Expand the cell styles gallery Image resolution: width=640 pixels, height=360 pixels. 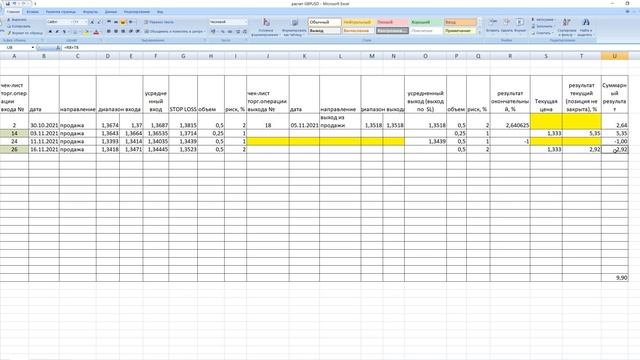coord(480,31)
